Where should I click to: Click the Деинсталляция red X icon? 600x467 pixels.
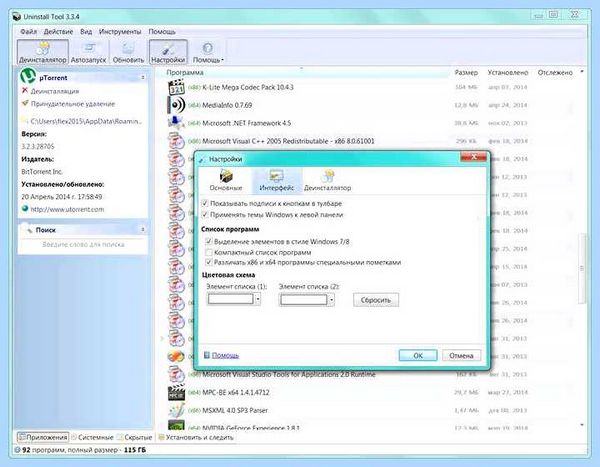pos(25,90)
